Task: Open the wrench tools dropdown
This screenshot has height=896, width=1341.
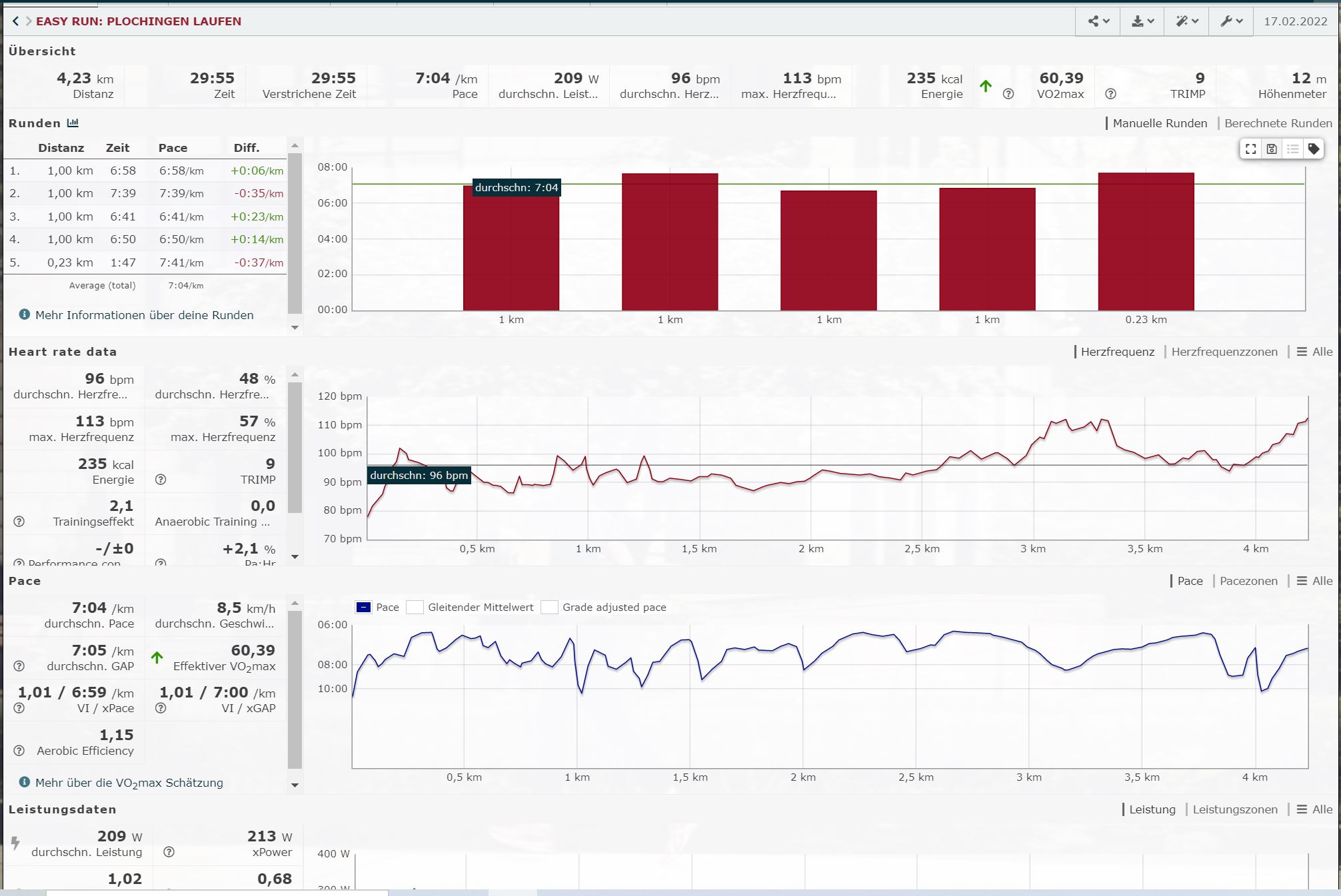Action: coord(1231,21)
